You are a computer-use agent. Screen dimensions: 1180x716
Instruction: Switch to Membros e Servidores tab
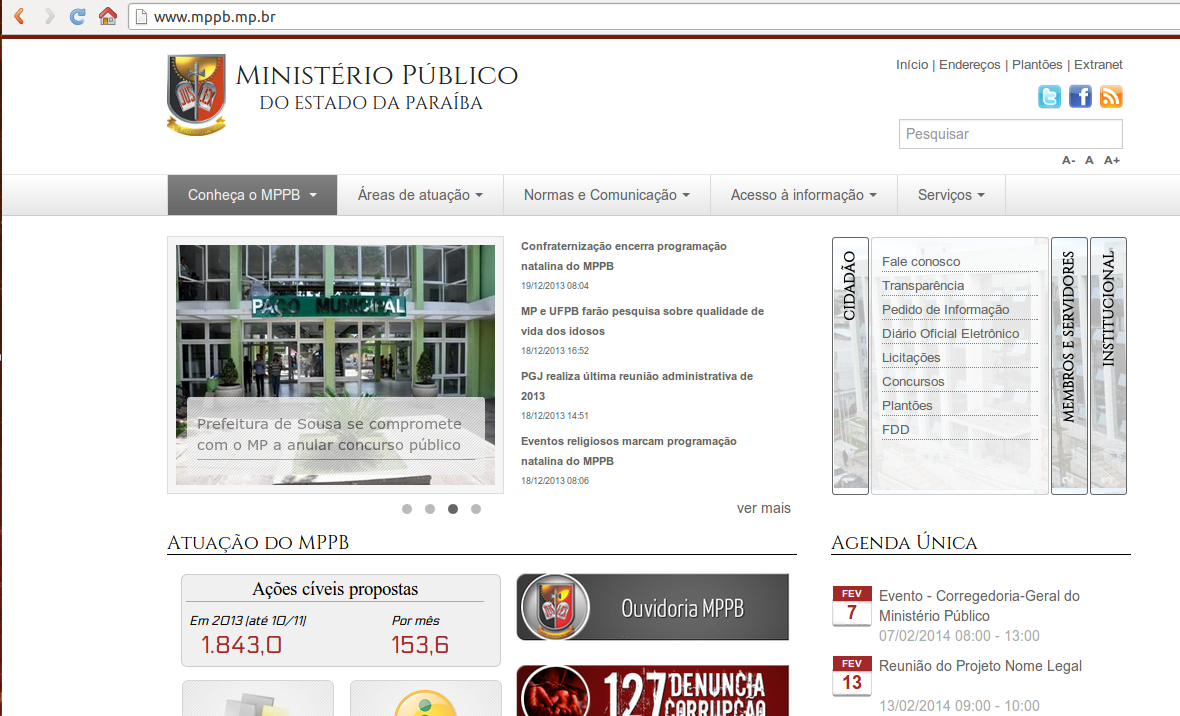[1069, 366]
